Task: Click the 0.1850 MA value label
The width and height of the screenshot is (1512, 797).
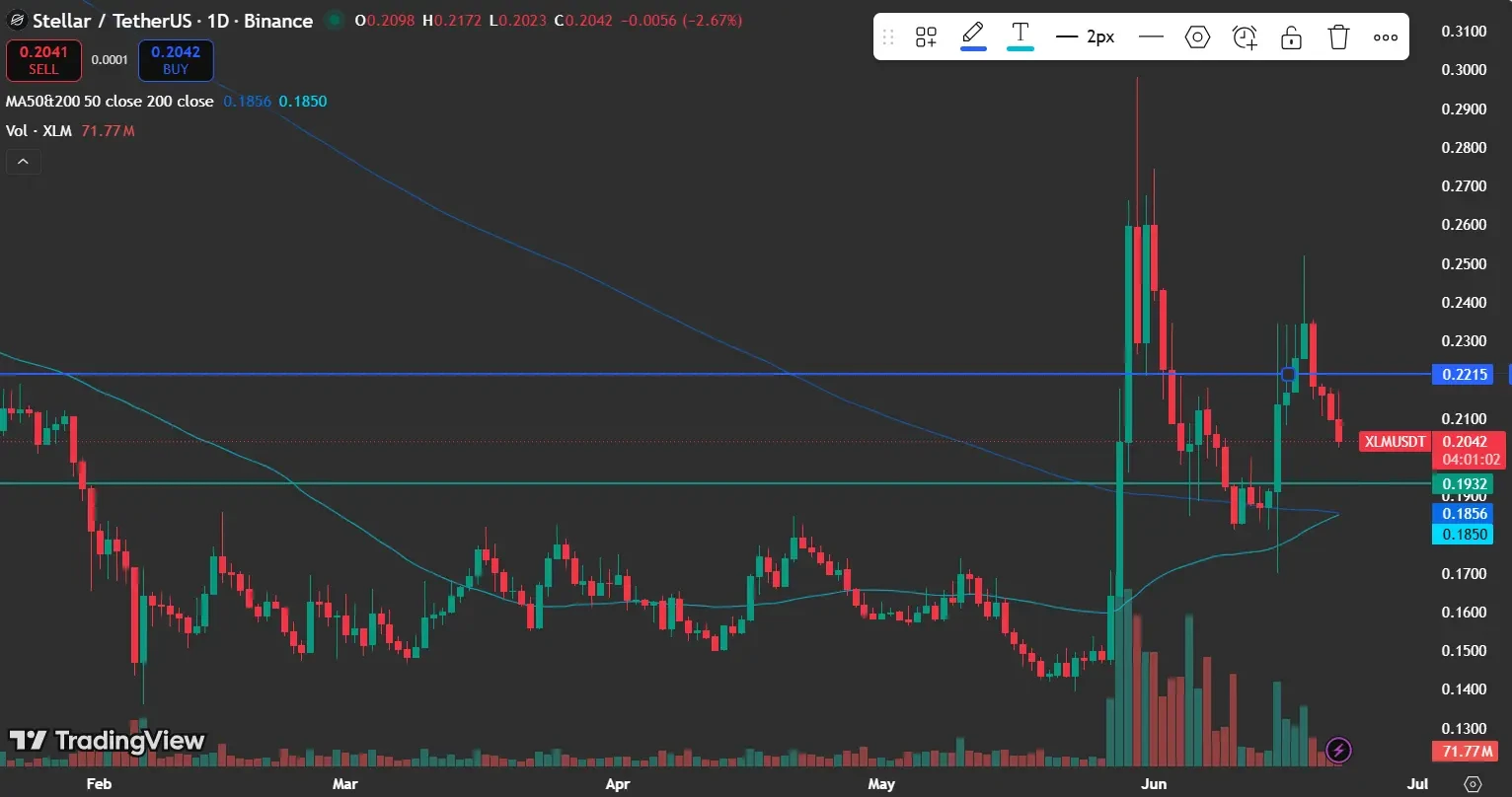Action: [x=1464, y=534]
